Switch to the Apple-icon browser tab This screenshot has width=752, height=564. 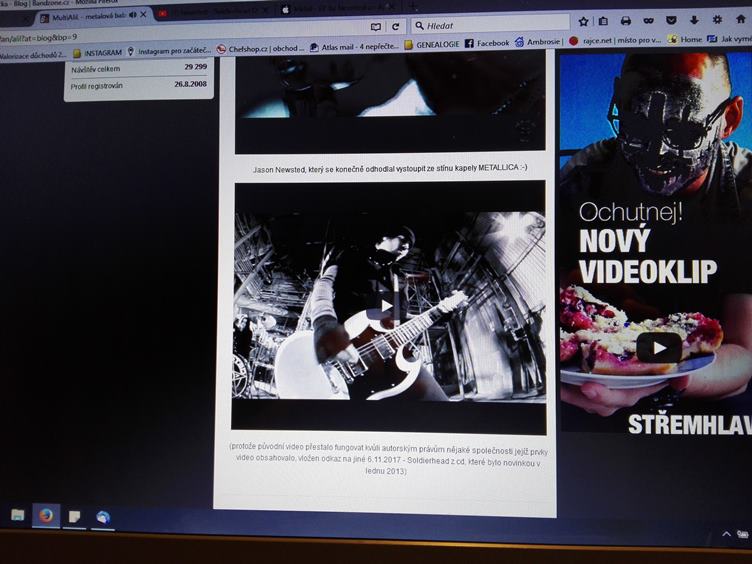coord(338,9)
